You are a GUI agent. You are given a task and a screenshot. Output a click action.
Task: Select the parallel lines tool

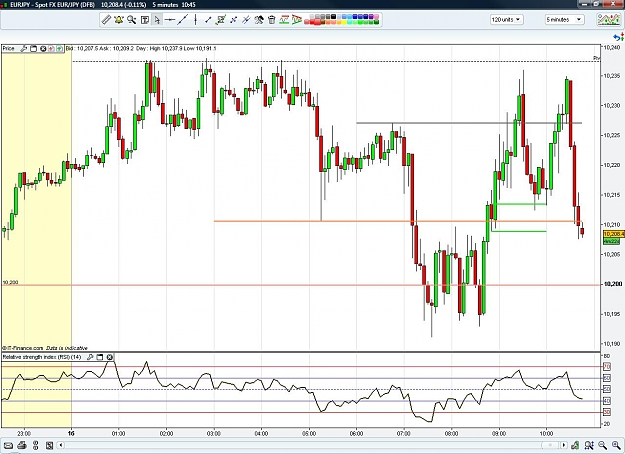(246, 20)
